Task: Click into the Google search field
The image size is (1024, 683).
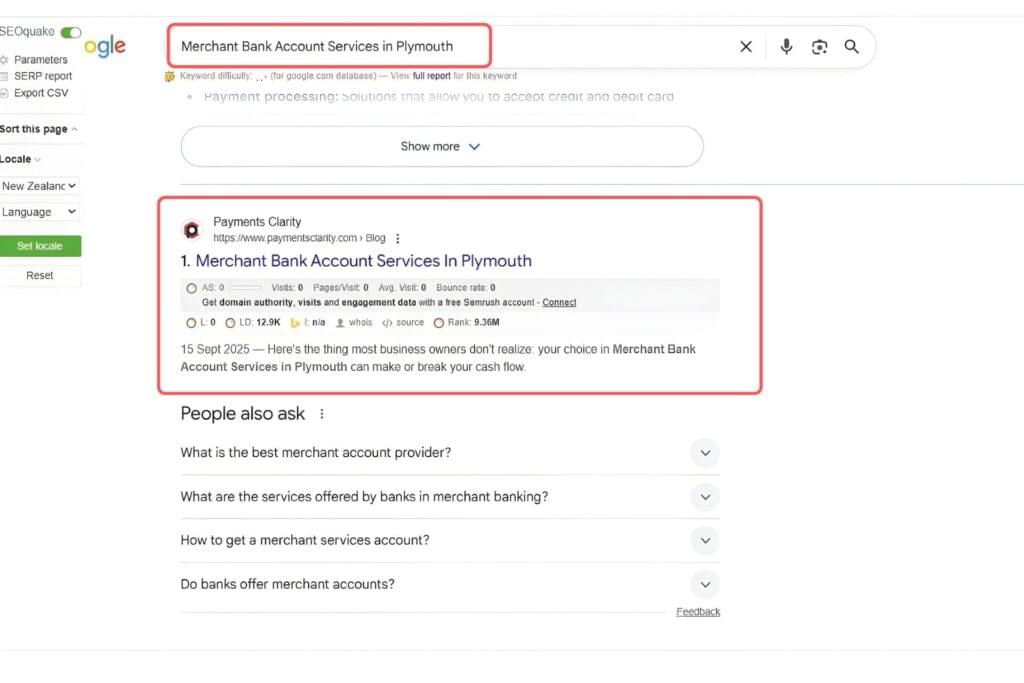Action: [x=451, y=46]
